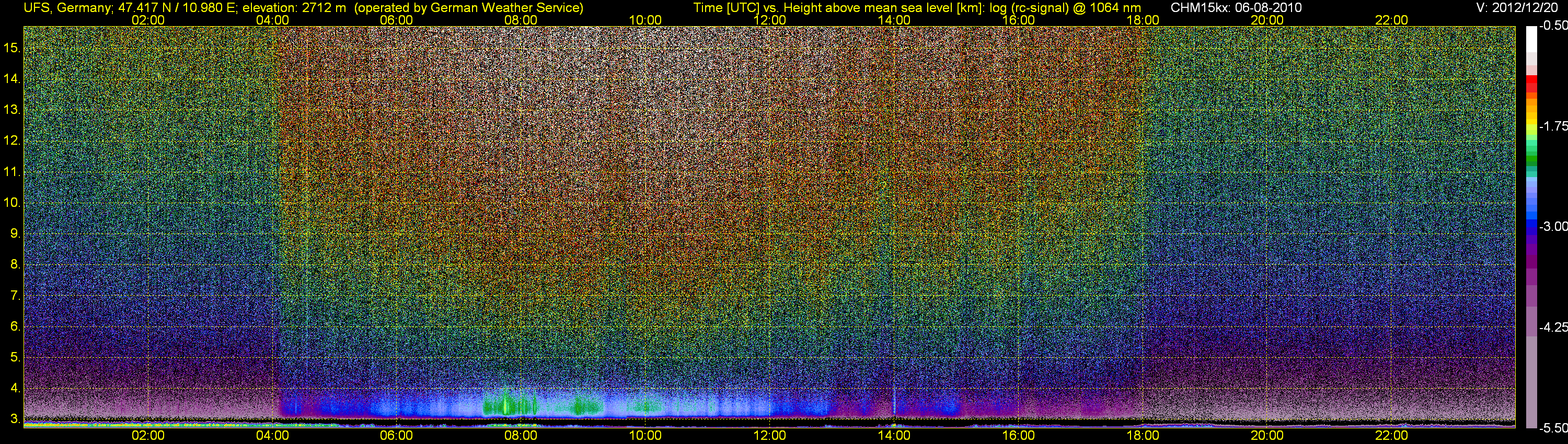Click the "-5.50" color scale value
Viewport: 1568px width, 444px height.
coord(1553,428)
